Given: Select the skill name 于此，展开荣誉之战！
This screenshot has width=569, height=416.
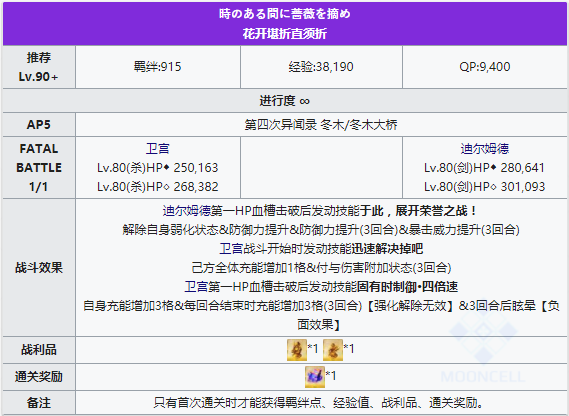Looking at the screenshot, I should pos(419,211).
